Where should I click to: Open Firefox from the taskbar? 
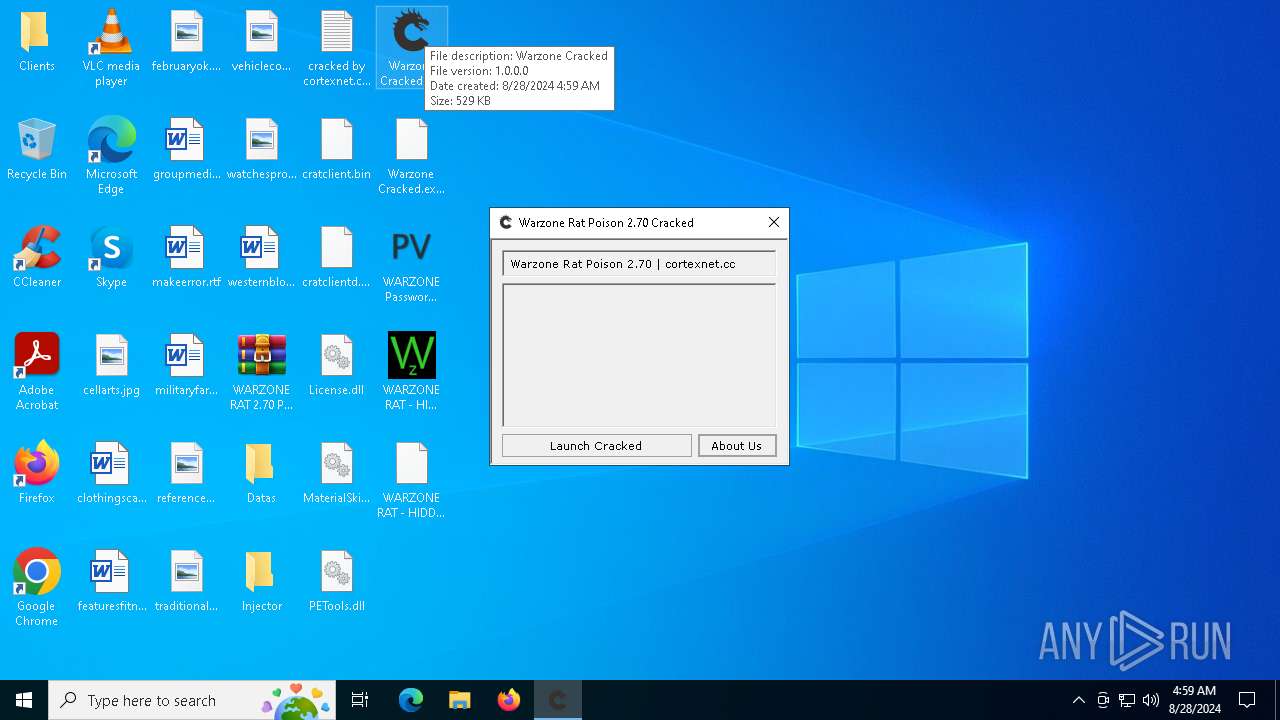point(509,700)
